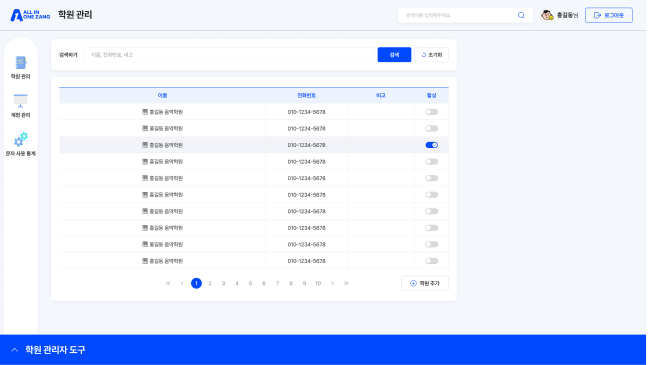Enable the 활성 toggle in the second row
The width and height of the screenshot is (649, 365).
[431, 128]
